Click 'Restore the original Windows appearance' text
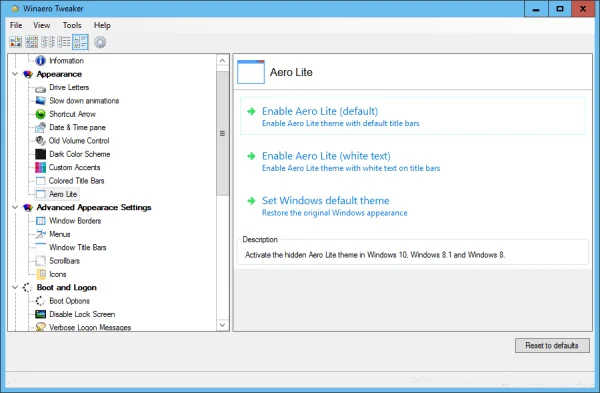The width and height of the screenshot is (600, 393). tap(334, 213)
